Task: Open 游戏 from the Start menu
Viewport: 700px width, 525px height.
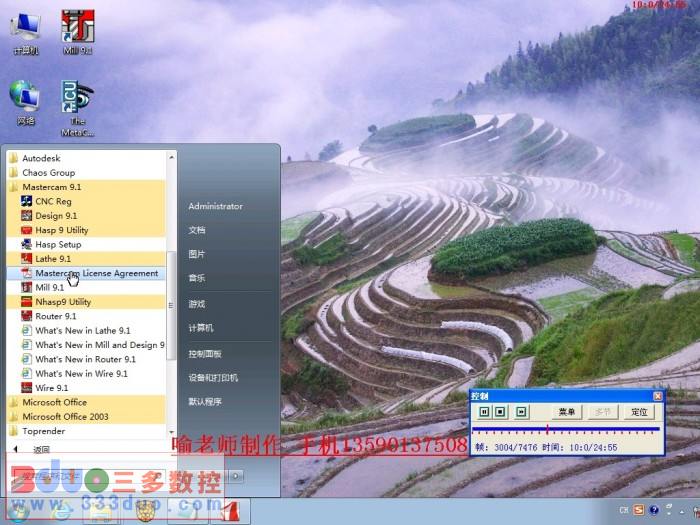Action: click(x=196, y=304)
